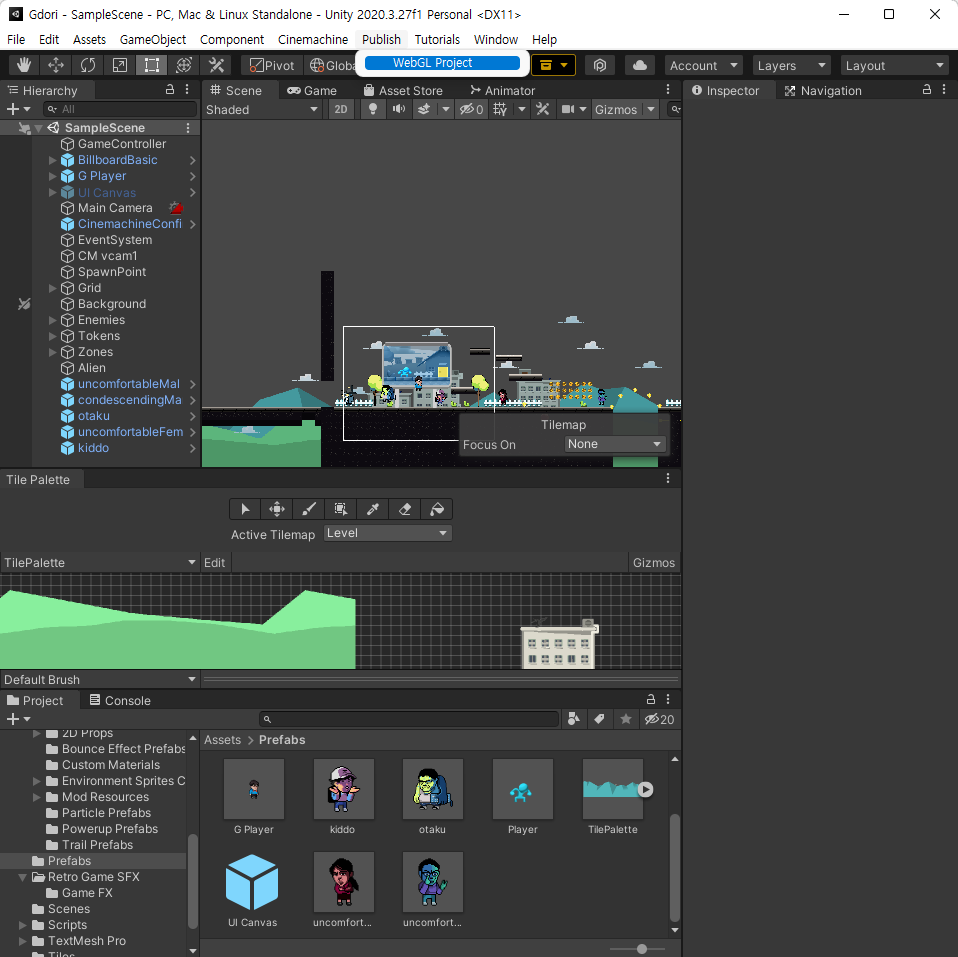This screenshot has height=957, width=958.
Task: Adjust the Project icon size slider
Action: pyautogui.click(x=642, y=949)
